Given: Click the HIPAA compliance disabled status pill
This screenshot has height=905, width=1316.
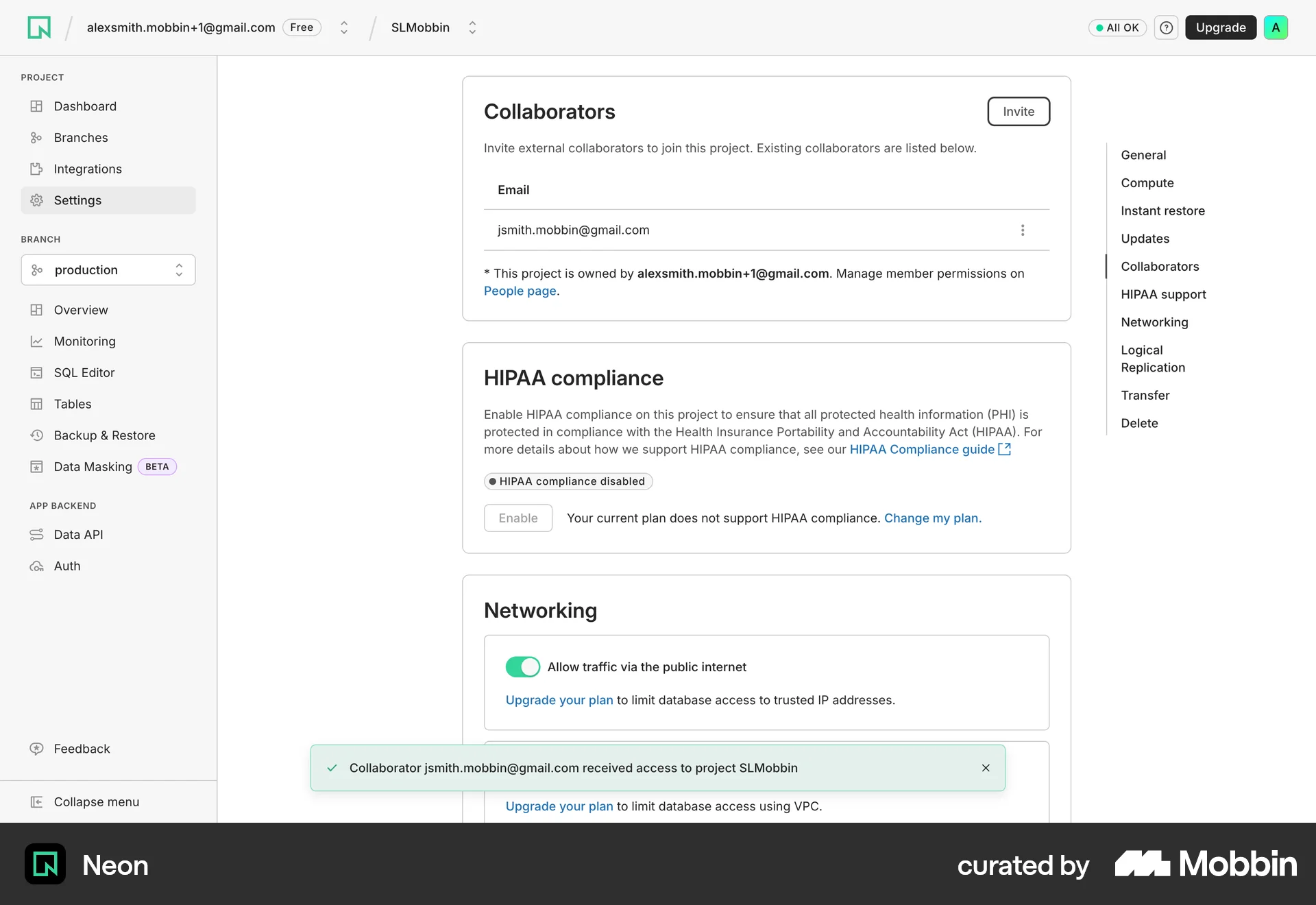Looking at the screenshot, I should pos(568,481).
